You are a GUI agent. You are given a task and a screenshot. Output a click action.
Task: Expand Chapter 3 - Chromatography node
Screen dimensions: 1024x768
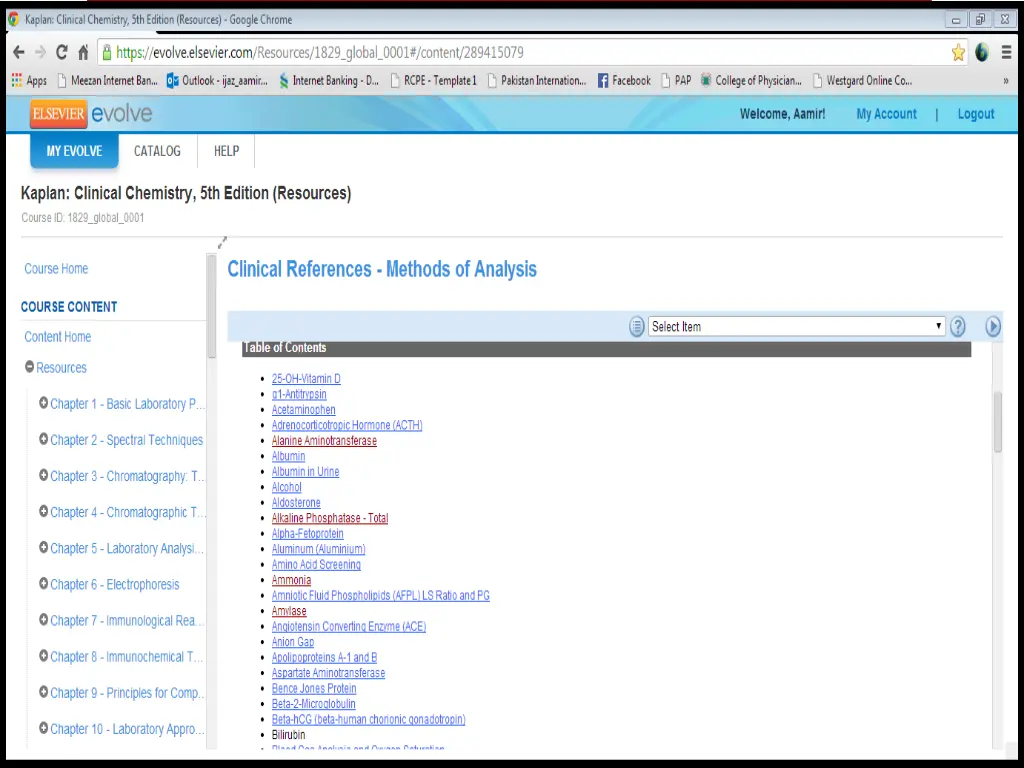[43, 475]
